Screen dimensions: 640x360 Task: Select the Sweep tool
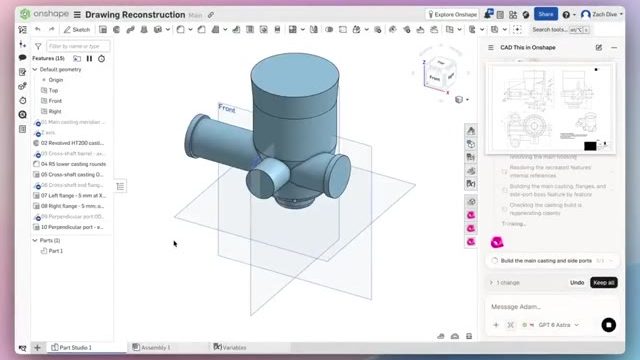point(130,29)
